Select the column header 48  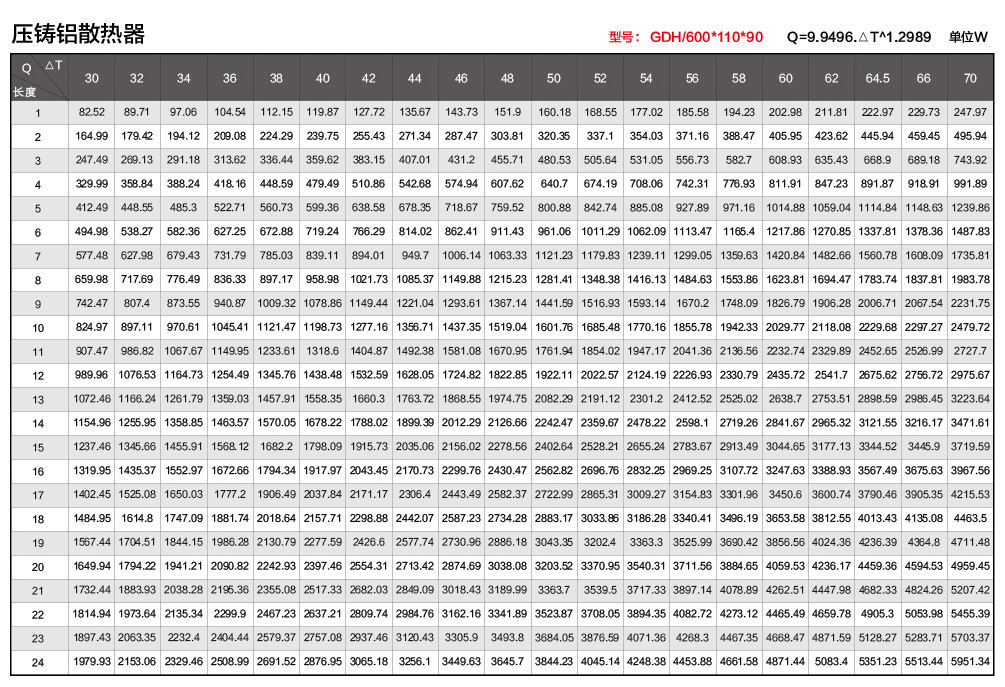click(x=507, y=78)
